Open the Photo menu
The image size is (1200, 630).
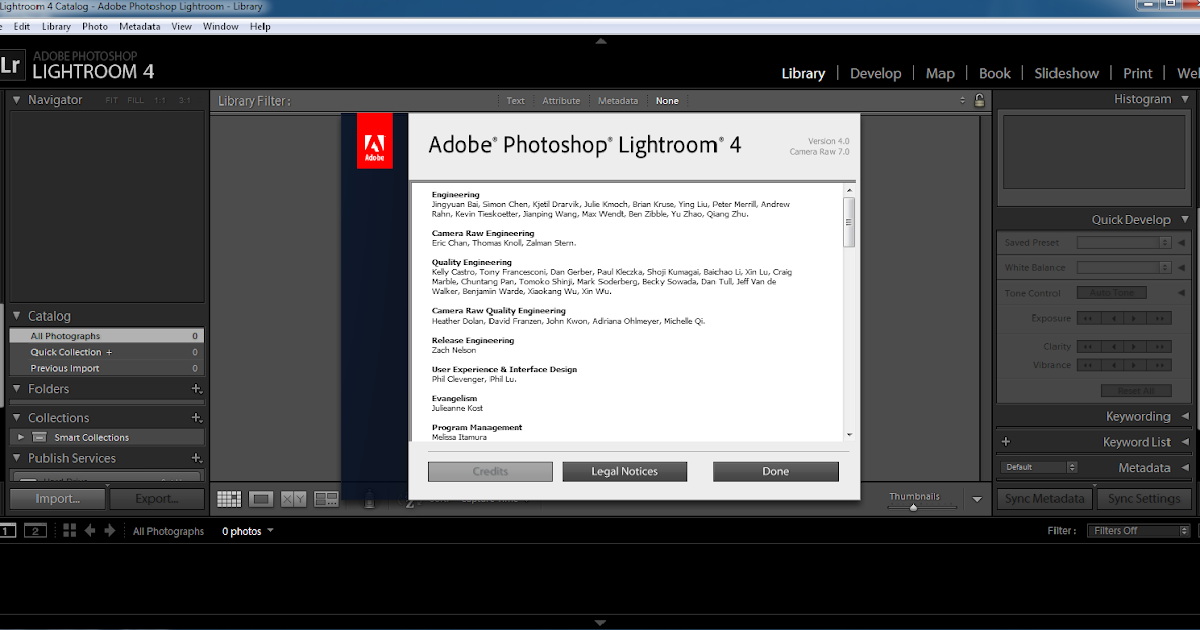tap(95, 26)
